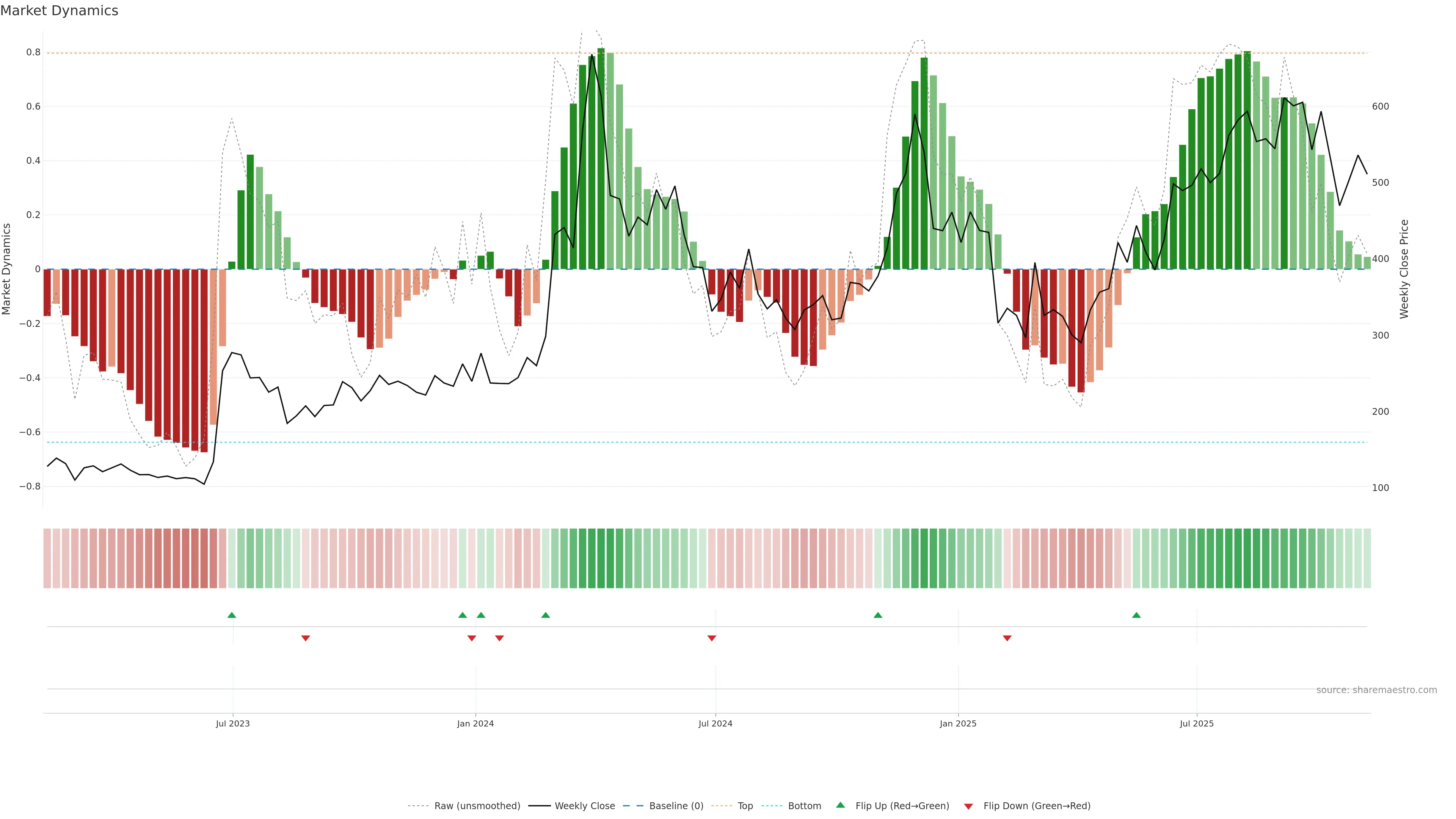Screen dimensions: 1456x819
Task: Click the last green flip-up triangle before Jul 2025
Action: [x=1136, y=615]
